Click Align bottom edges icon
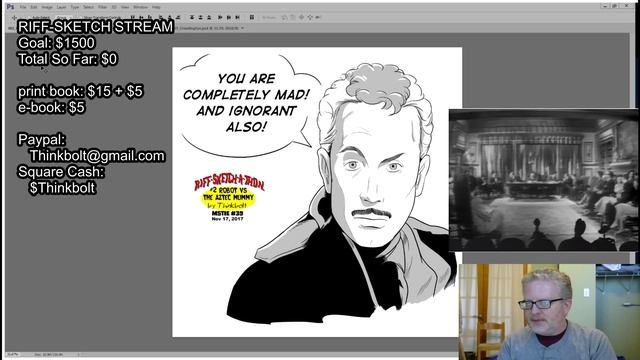The width and height of the screenshot is (640, 360). (150, 18)
